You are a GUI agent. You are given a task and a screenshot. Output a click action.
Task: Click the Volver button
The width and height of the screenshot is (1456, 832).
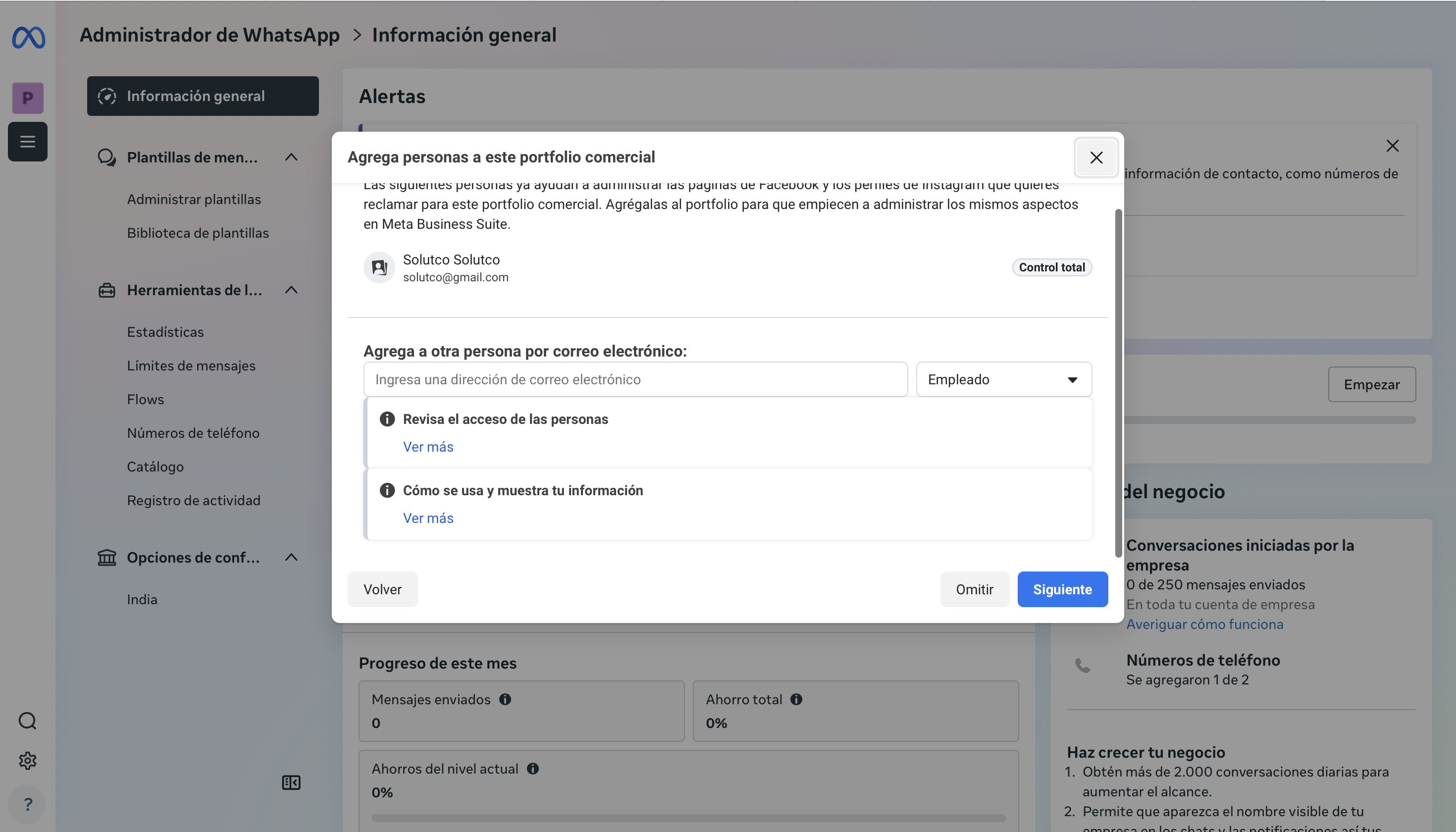click(382, 589)
